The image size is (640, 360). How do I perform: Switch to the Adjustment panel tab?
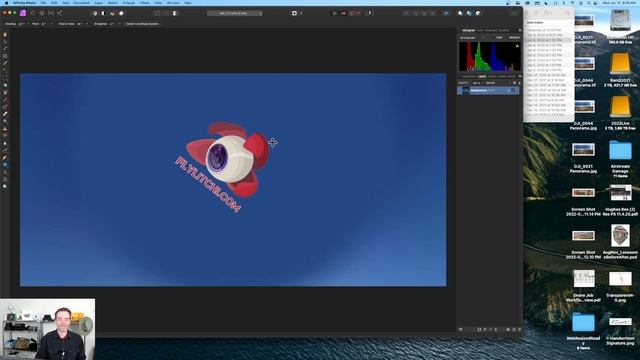point(469,76)
